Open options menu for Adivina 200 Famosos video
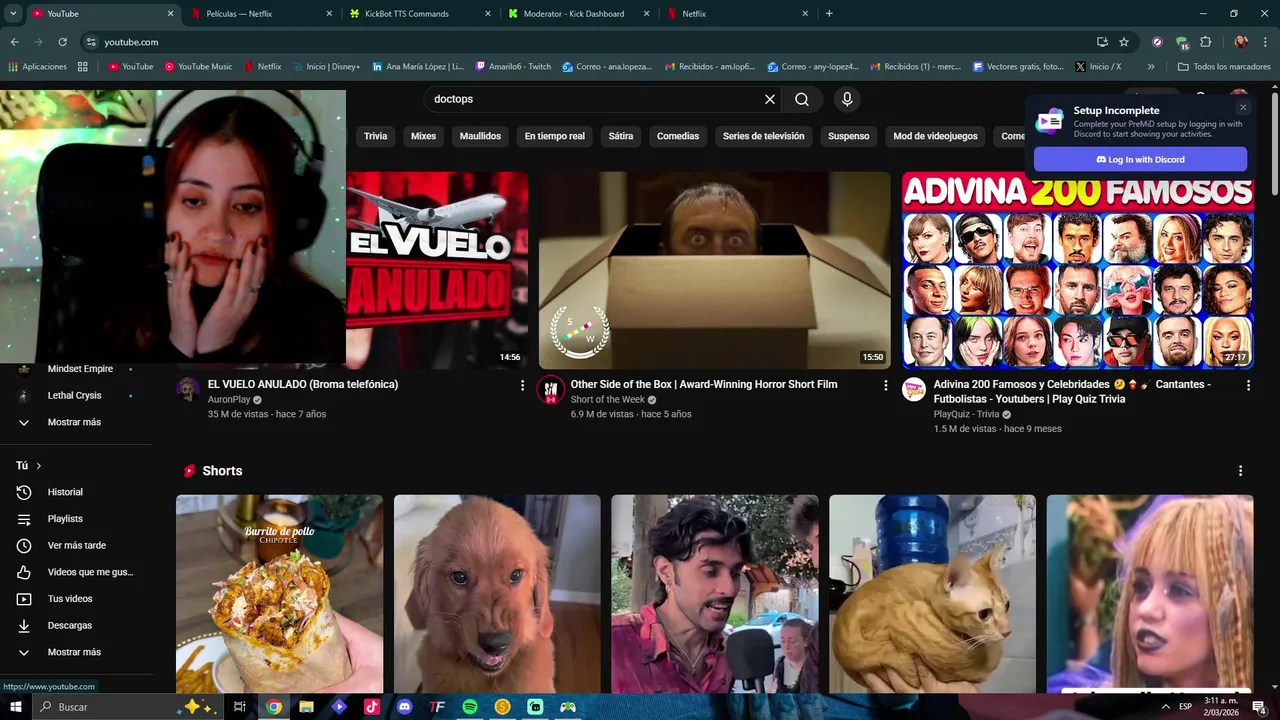Screen dimensions: 1280x720 1248,385
